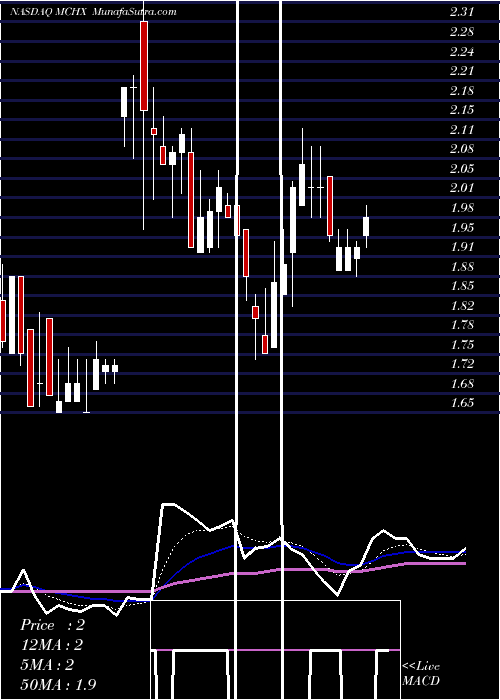The height and width of the screenshot is (700, 500).
Task: Click the 1.91 price axis label
Action: click(x=462, y=246)
